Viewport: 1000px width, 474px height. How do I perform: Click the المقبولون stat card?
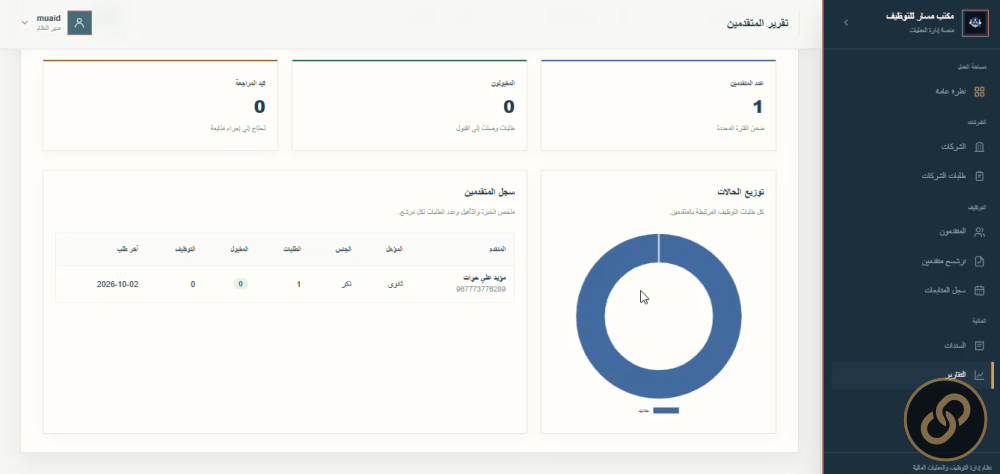click(409, 105)
